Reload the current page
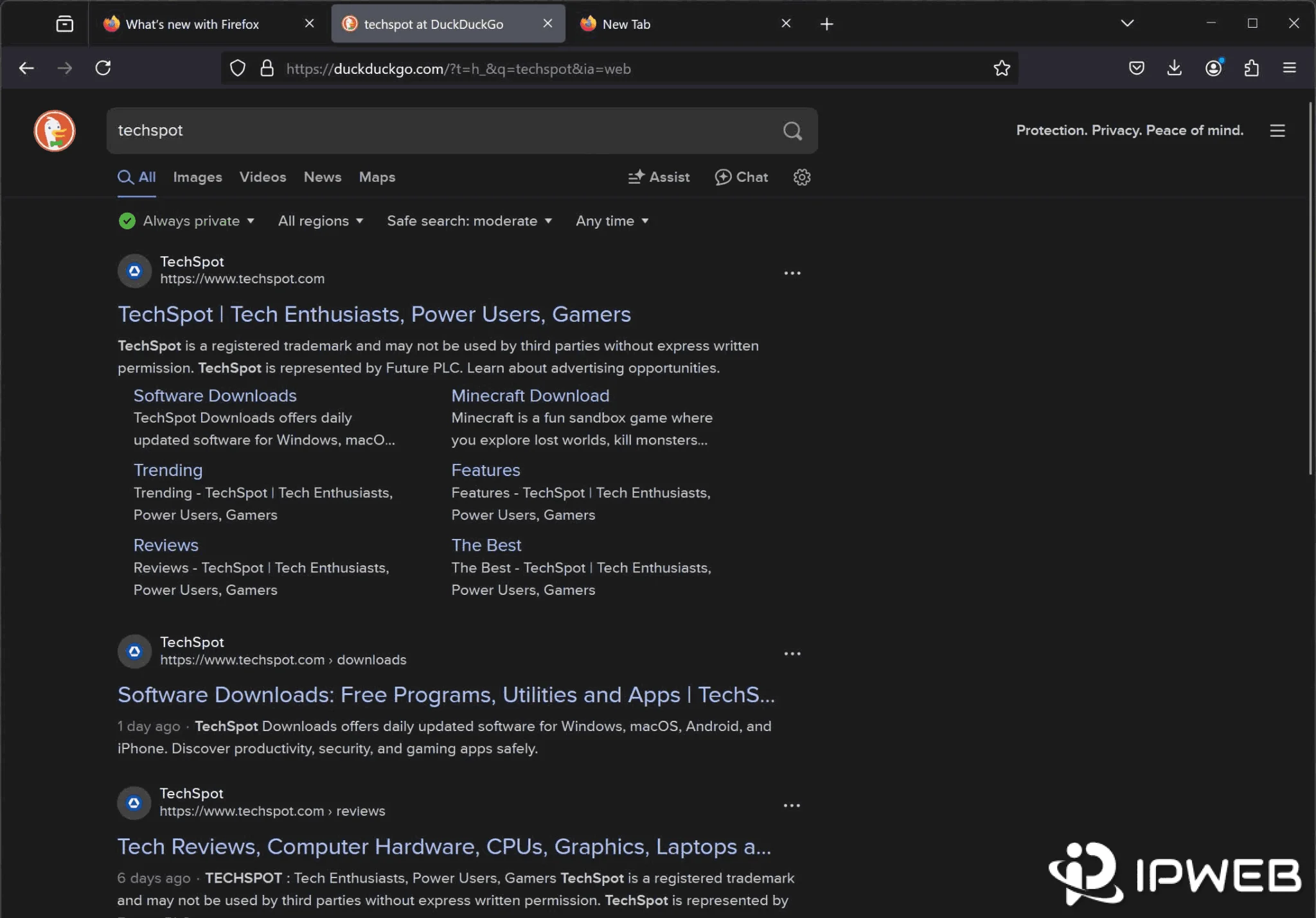 point(103,68)
